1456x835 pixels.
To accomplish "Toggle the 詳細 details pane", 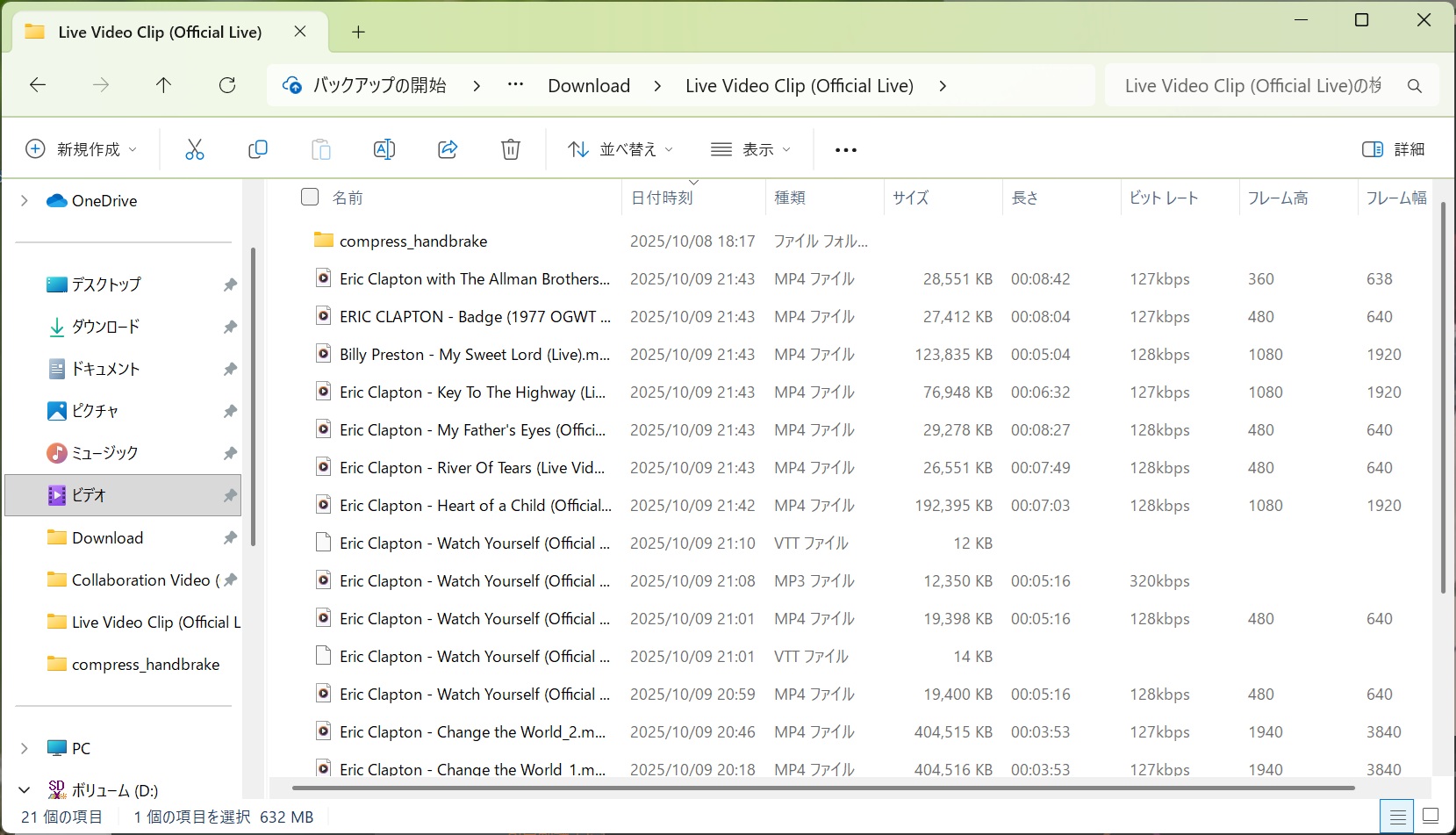I will pyautogui.click(x=1393, y=149).
